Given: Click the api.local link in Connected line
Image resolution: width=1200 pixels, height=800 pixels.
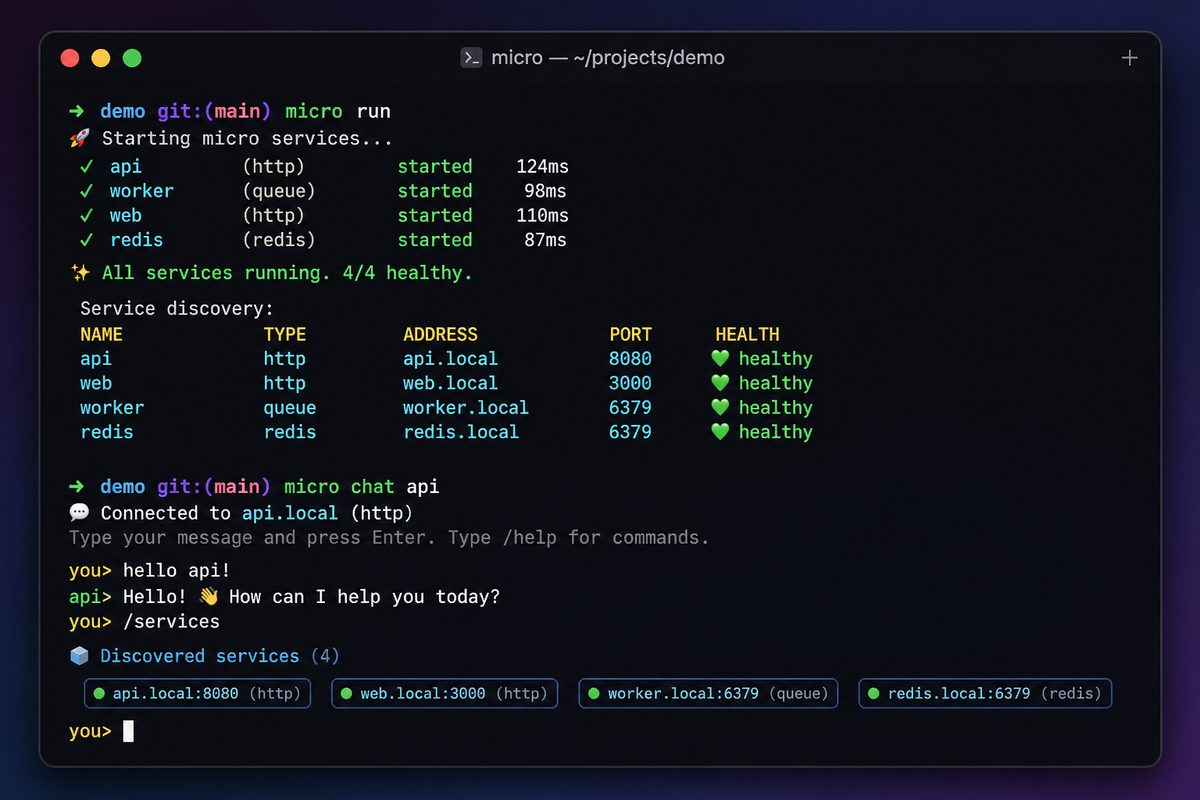Looking at the screenshot, I should [290, 513].
